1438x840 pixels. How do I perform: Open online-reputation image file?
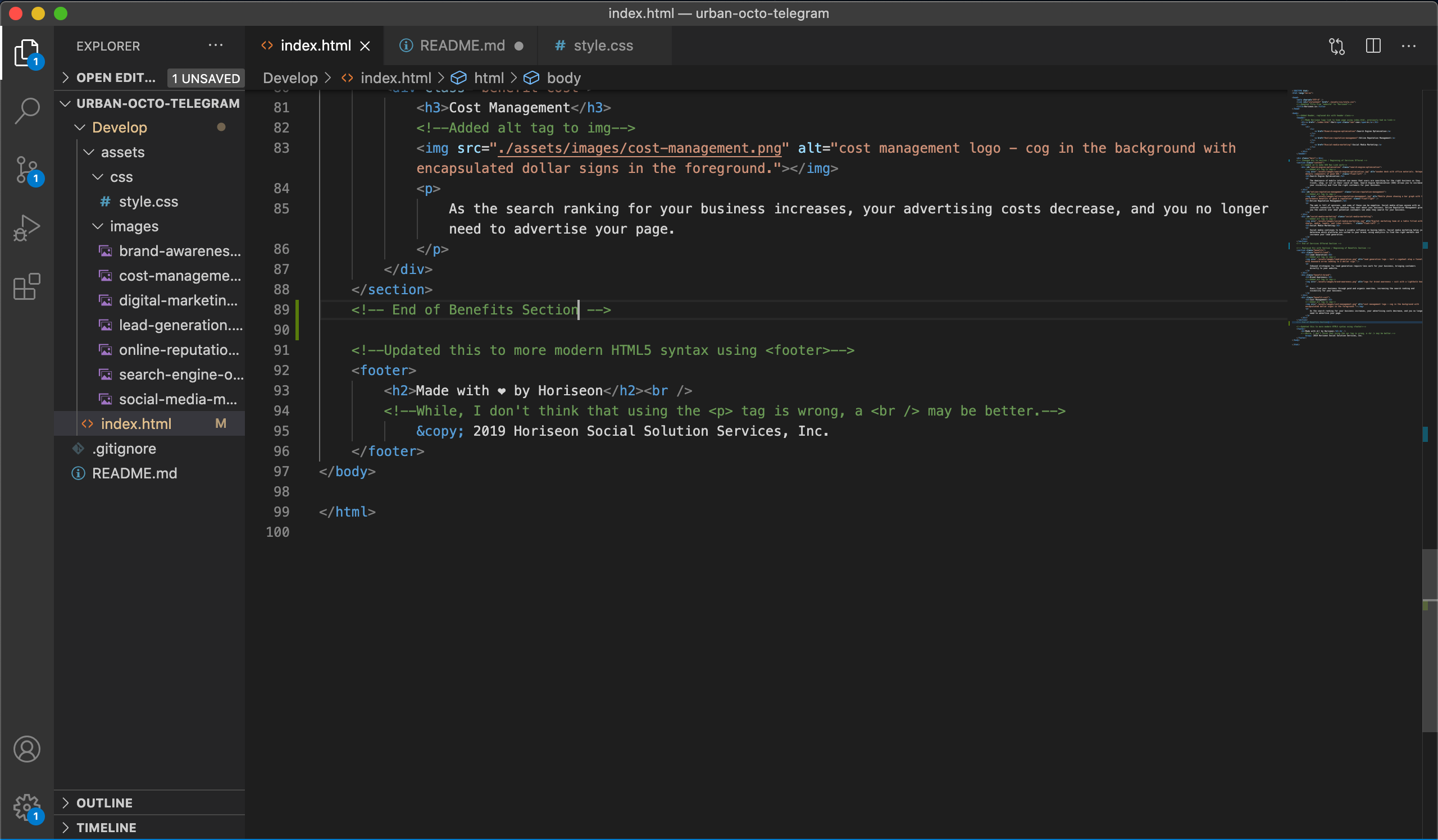click(149, 350)
